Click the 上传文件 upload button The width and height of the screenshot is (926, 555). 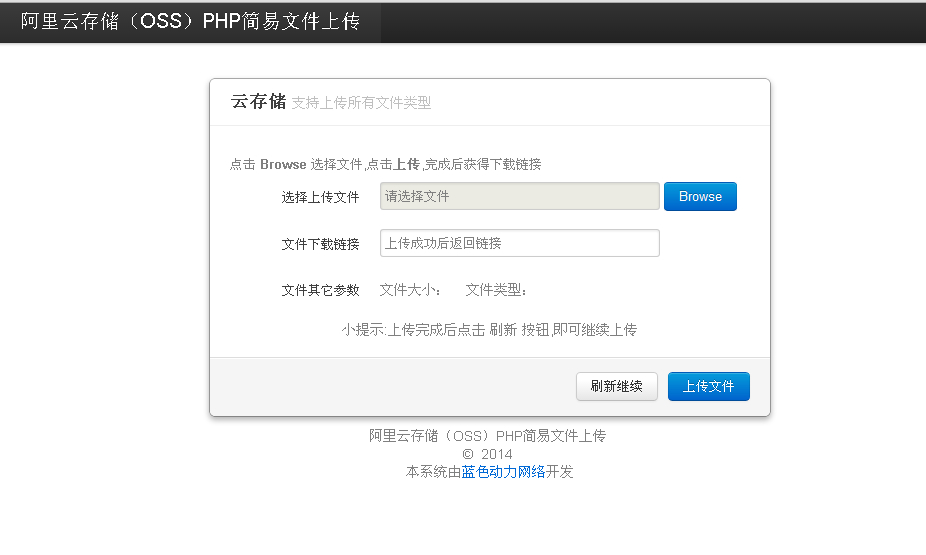[x=708, y=387]
